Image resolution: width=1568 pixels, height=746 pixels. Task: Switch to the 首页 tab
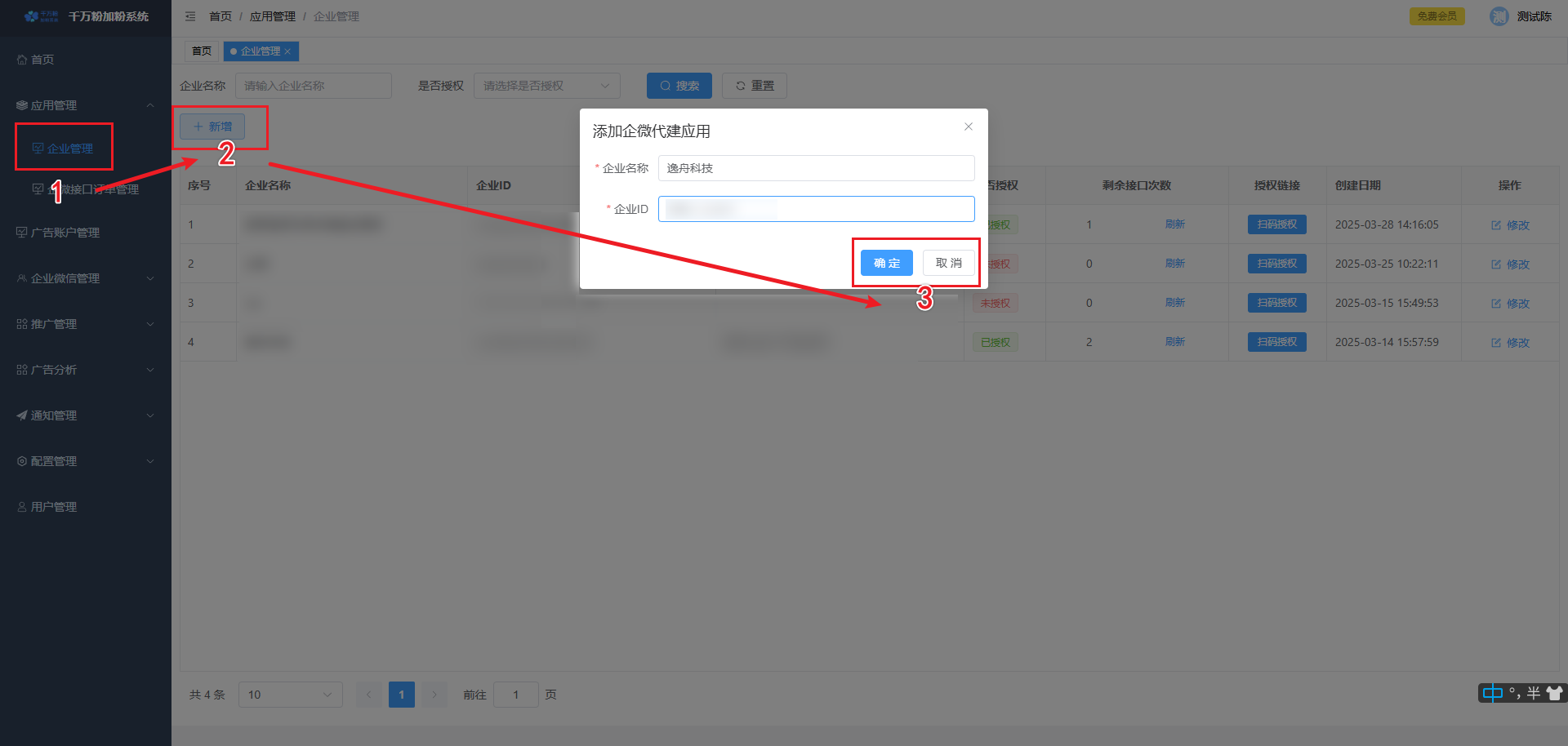(x=202, y=51)
